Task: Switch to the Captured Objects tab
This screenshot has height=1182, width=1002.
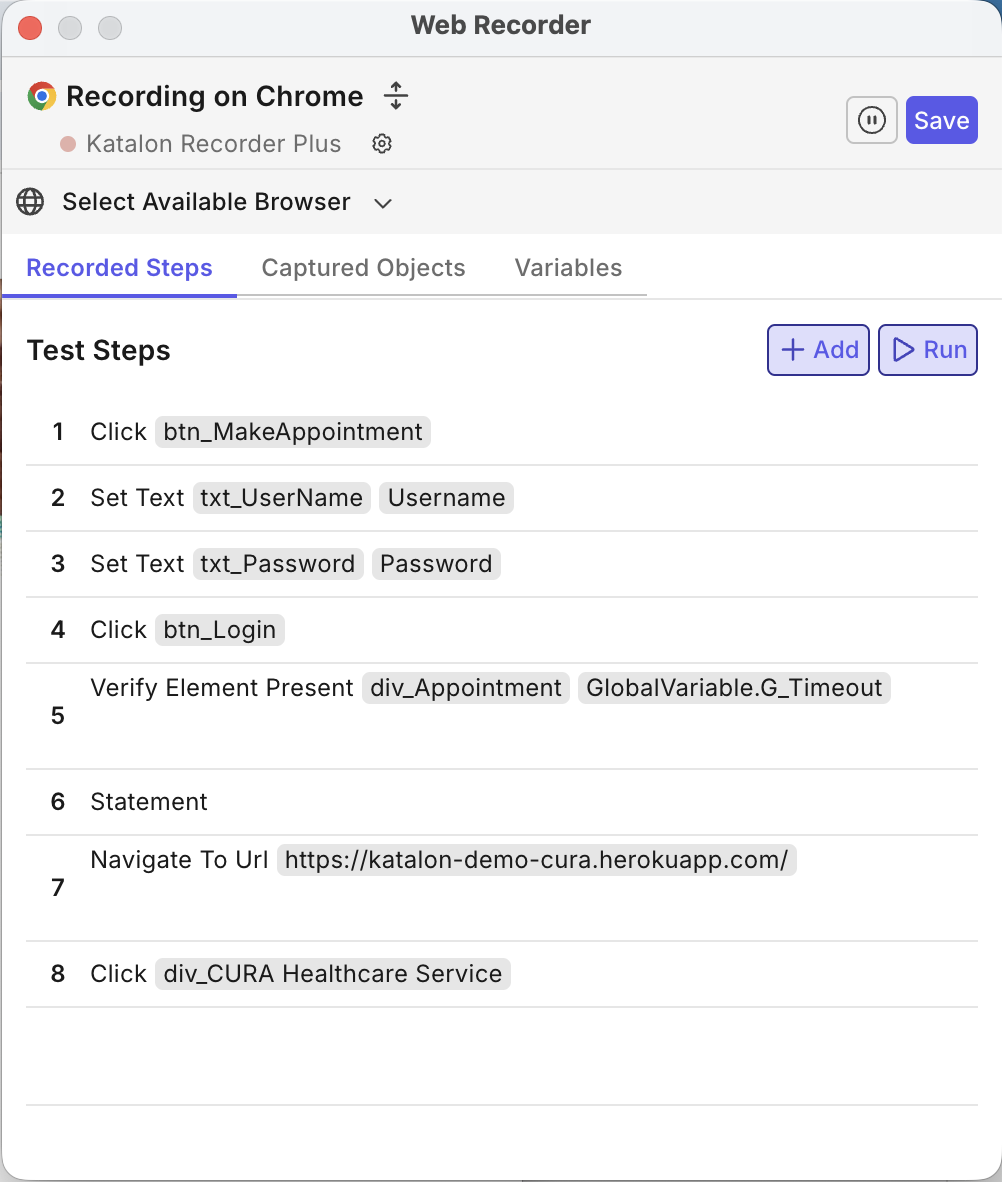Action: click(363, 267)
